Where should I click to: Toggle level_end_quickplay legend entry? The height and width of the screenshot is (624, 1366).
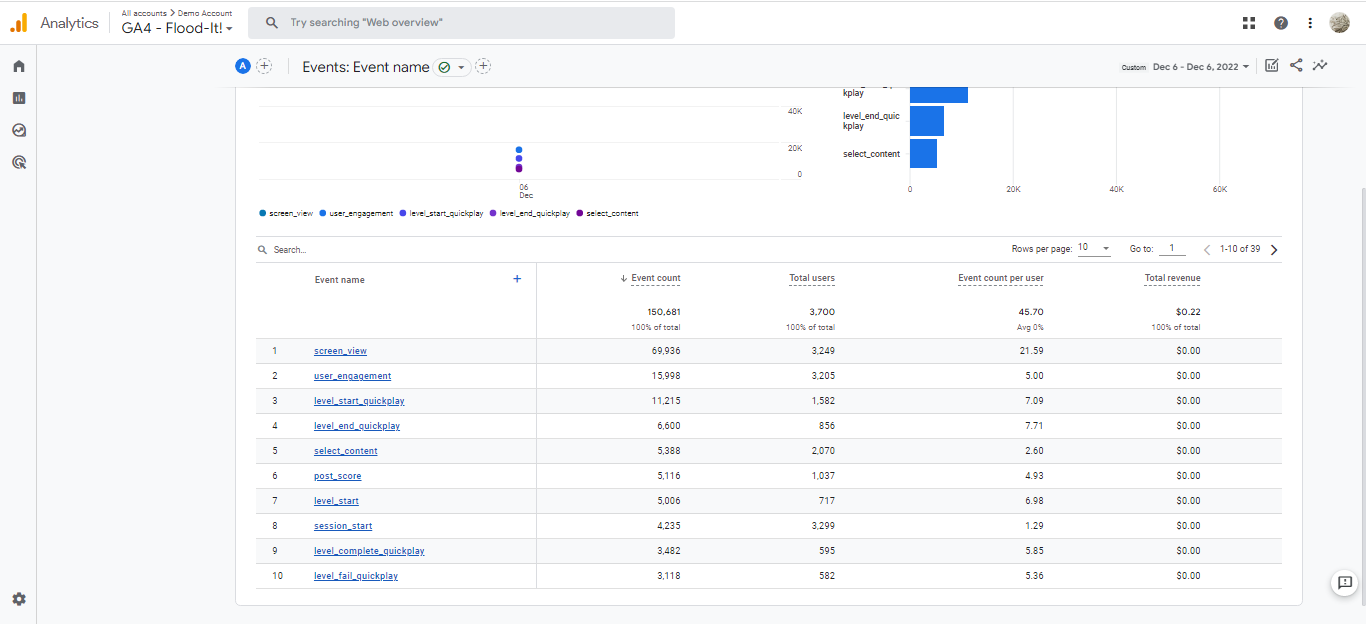530,213
